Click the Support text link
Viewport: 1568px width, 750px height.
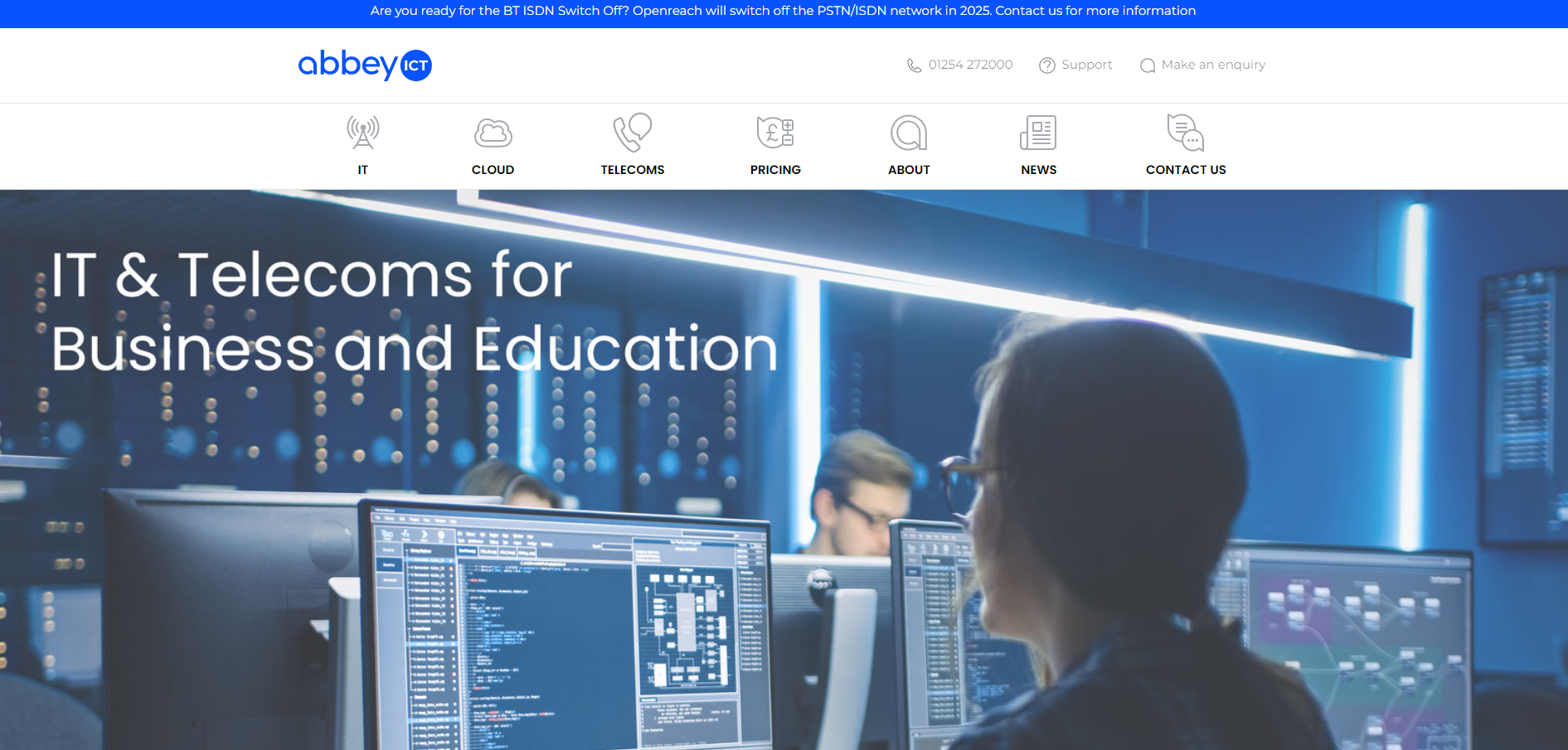(x=1086, y=65)
